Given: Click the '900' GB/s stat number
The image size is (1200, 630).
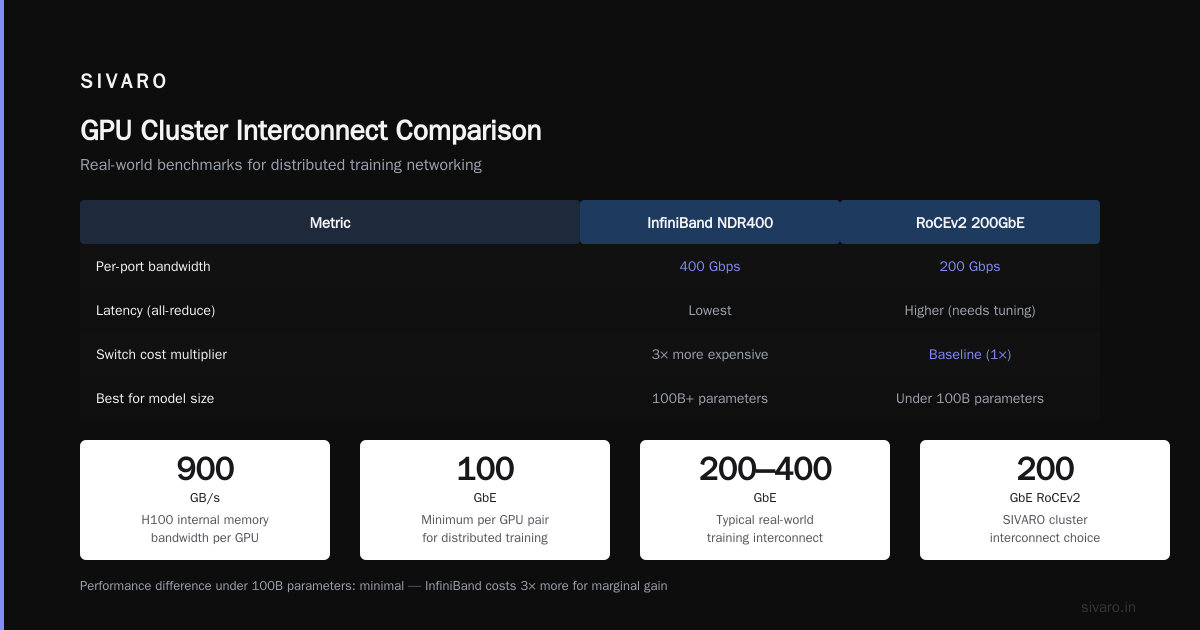Looking at the screenshot, I should click(205, 469).
